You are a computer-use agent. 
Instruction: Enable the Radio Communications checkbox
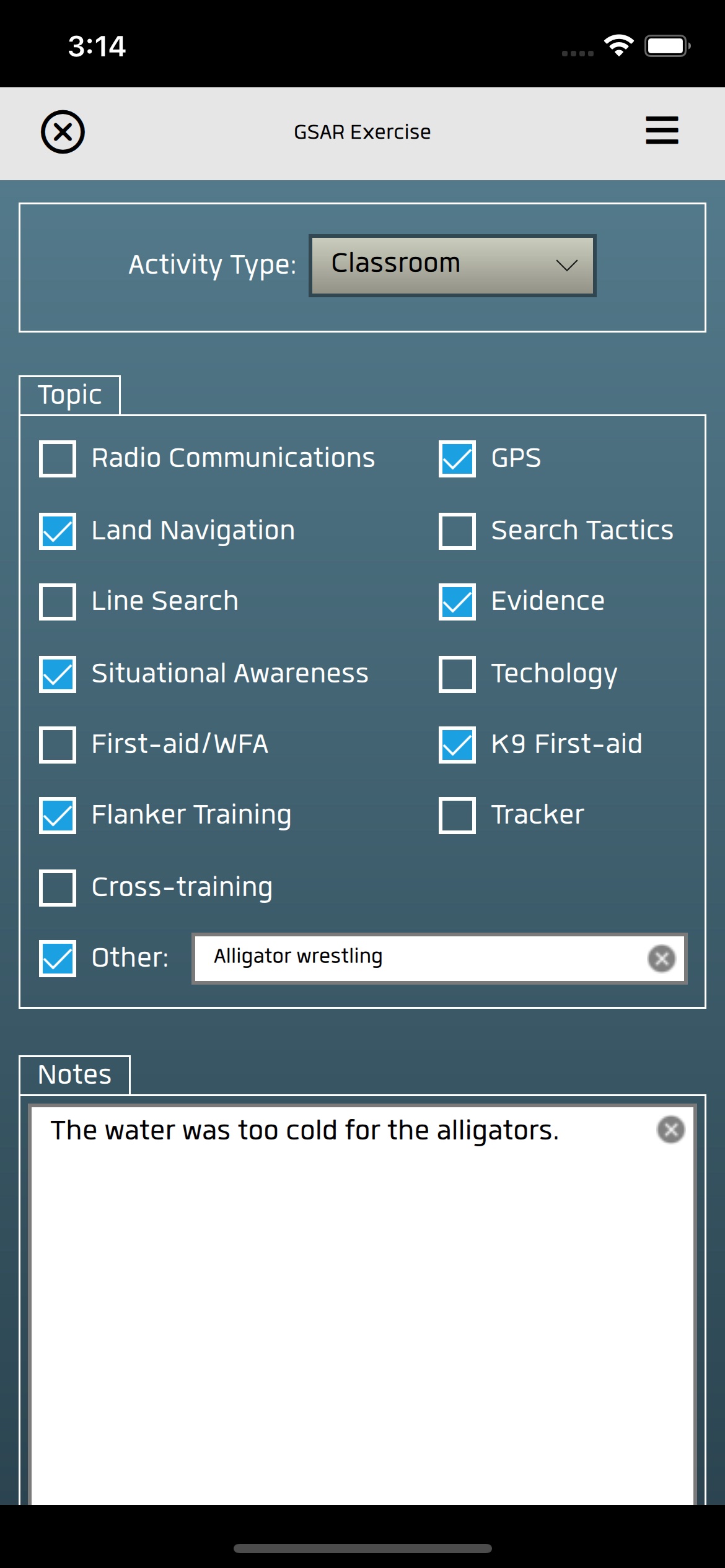point(58,459)
